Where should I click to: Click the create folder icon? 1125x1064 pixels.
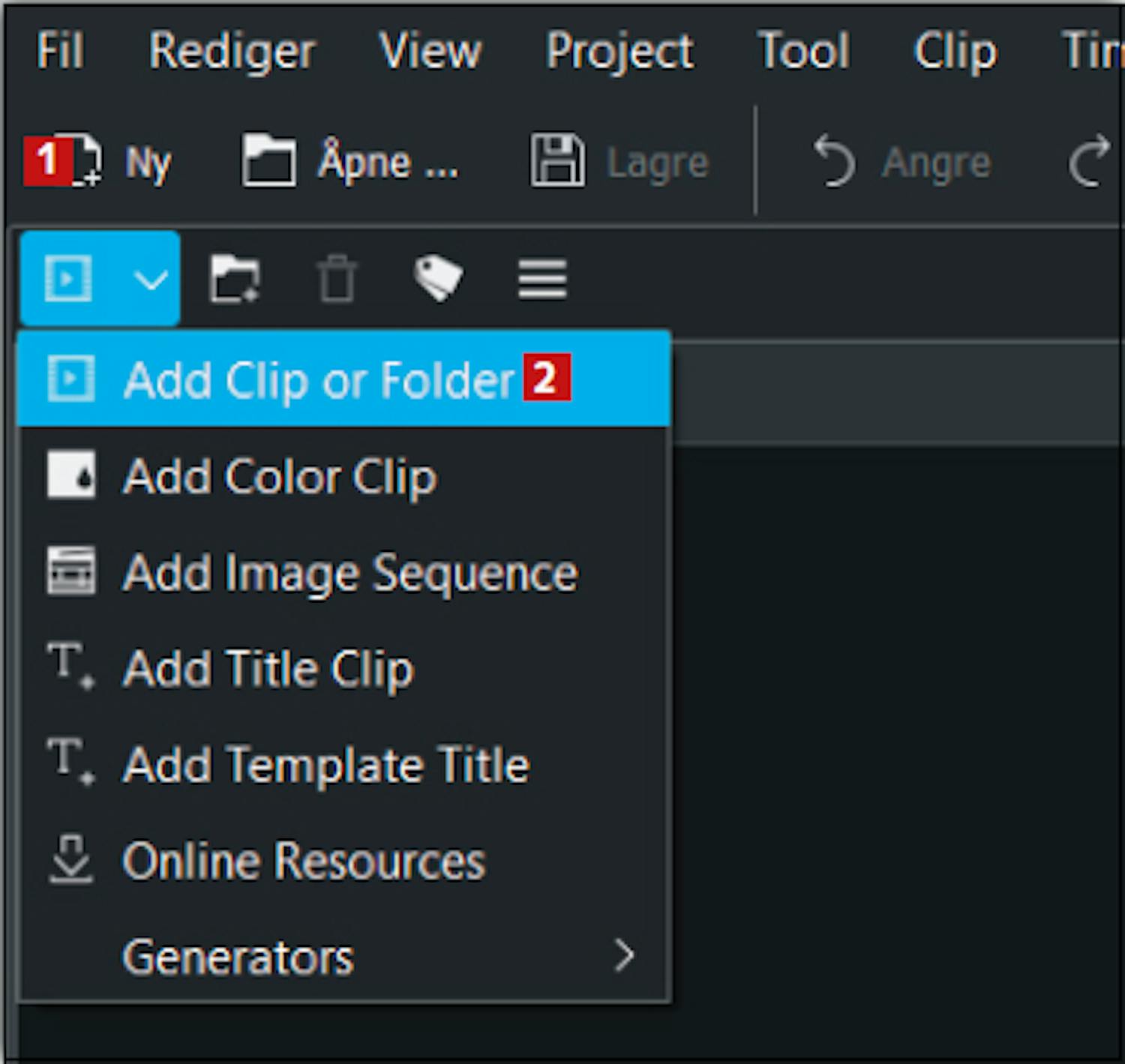(234, 280)
